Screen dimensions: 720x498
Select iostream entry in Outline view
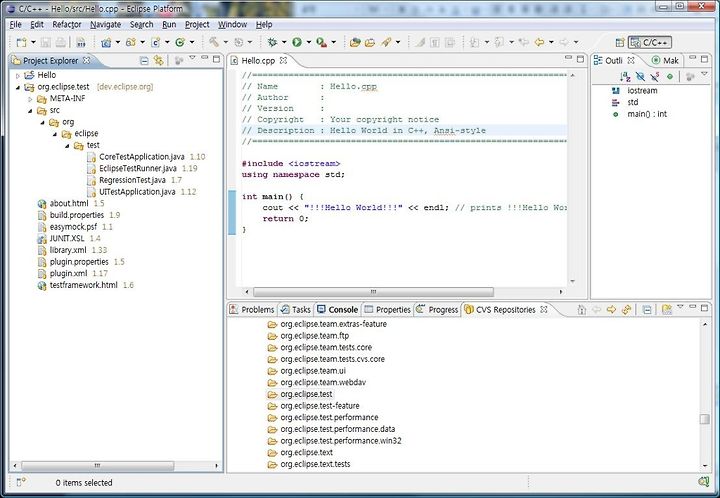(x=642, y=90)
